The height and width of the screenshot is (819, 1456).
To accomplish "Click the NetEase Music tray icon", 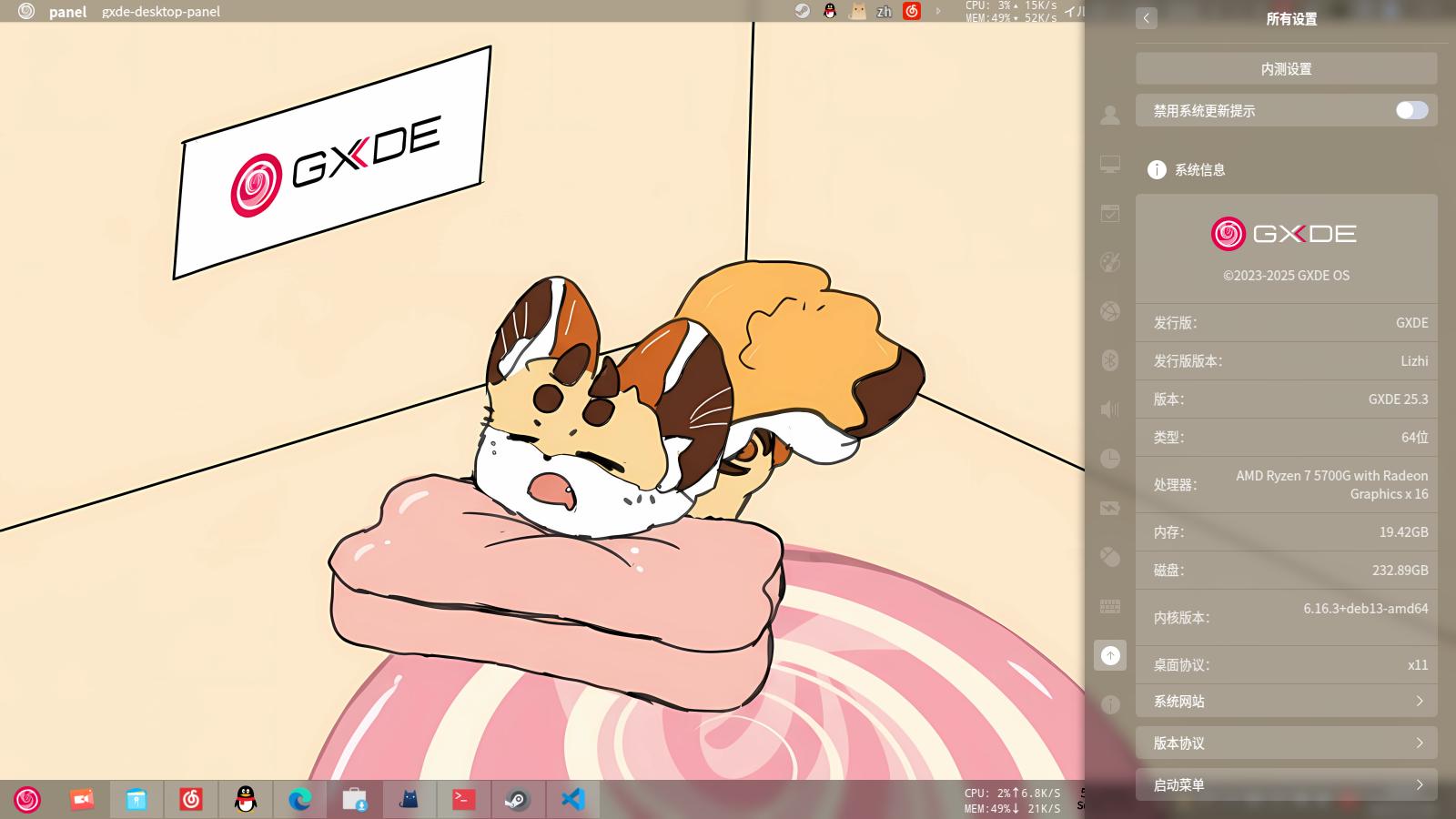I will click(912, 11).
